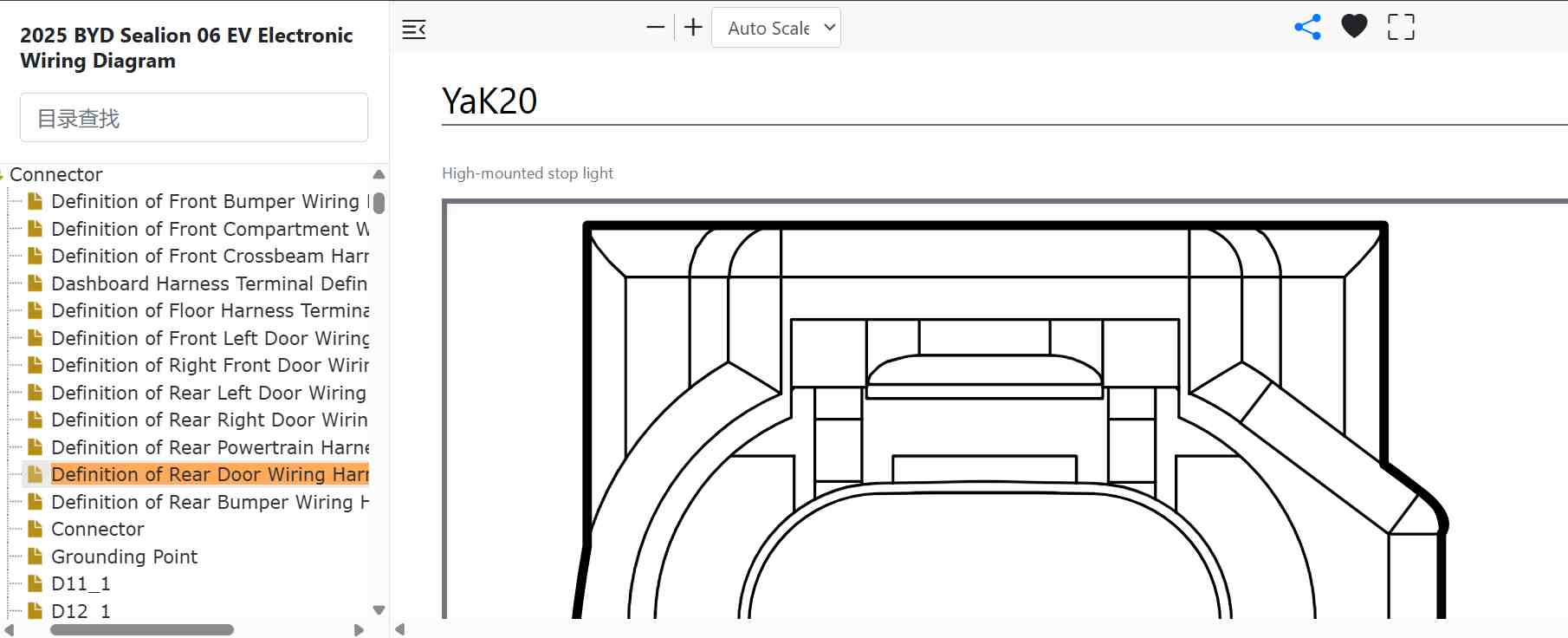The width and height of the screenshot is (1568, 638).
Task: Click the sidebar horizontal scroll-left arrow
Action: tap(10, 630)
